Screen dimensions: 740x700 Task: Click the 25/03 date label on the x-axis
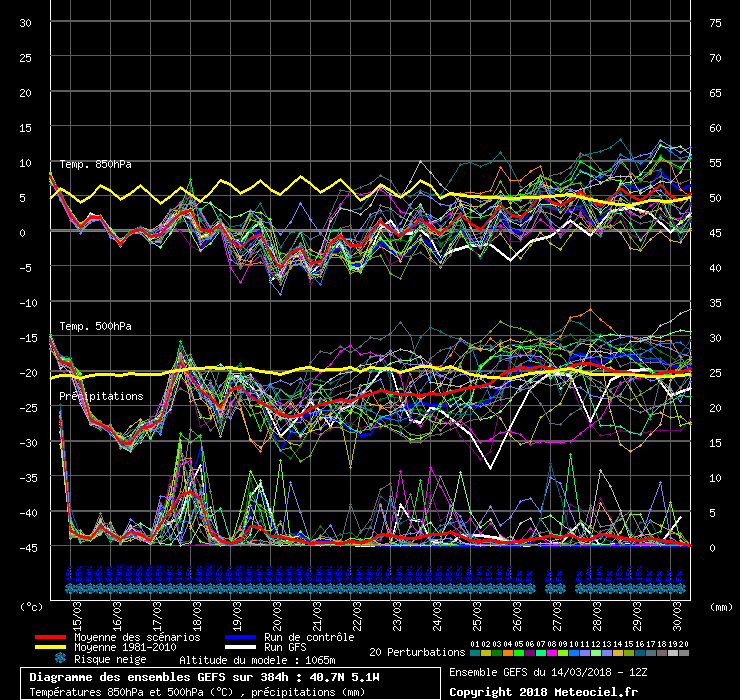coord(478,616)
